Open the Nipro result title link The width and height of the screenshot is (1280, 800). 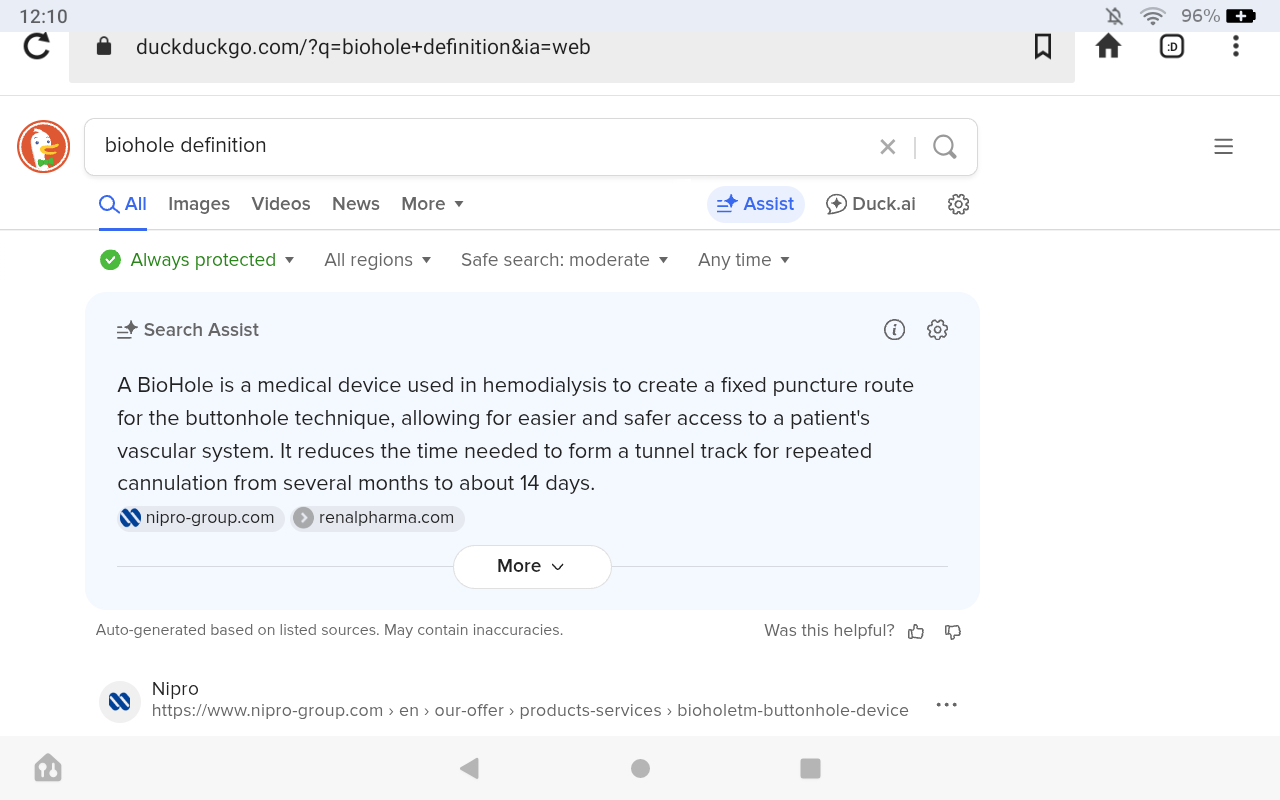(x=175, y=689)
